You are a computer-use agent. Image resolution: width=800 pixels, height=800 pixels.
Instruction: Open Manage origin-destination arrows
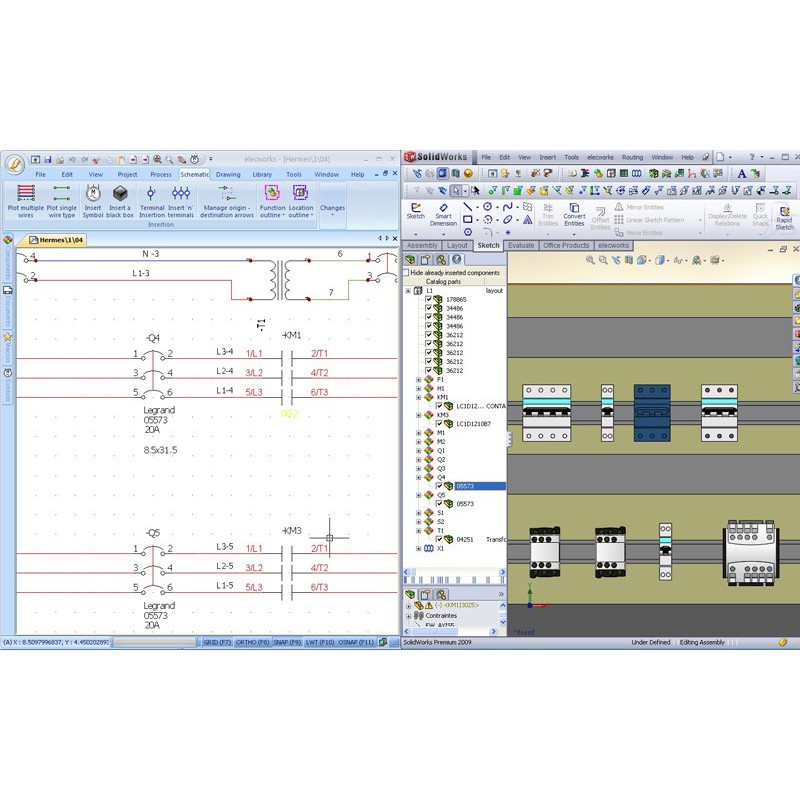pos(227,201)
